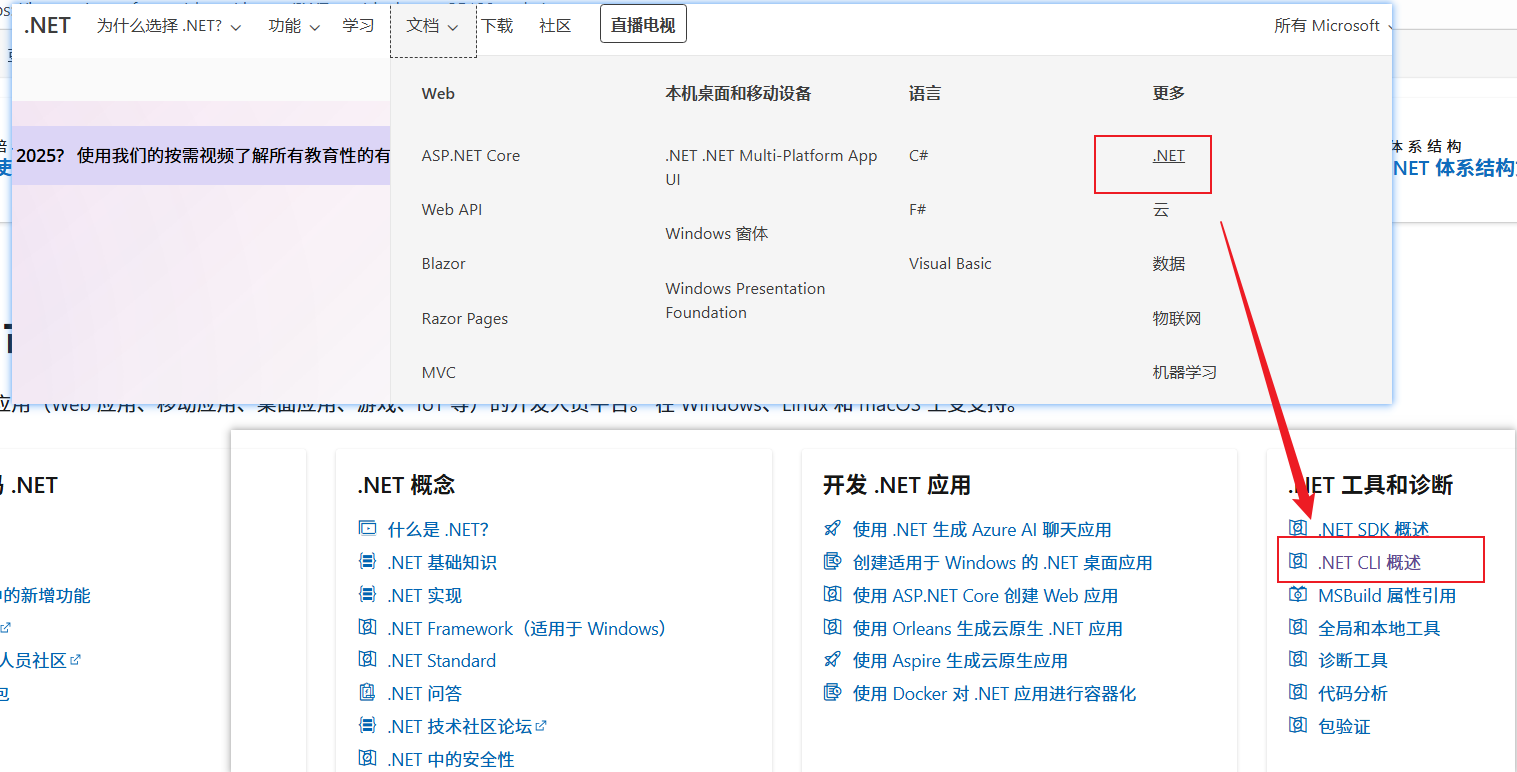Click icon beside .NET Standard
Image resolution: width=1517 pixels, height=772 pixels.
367,660
